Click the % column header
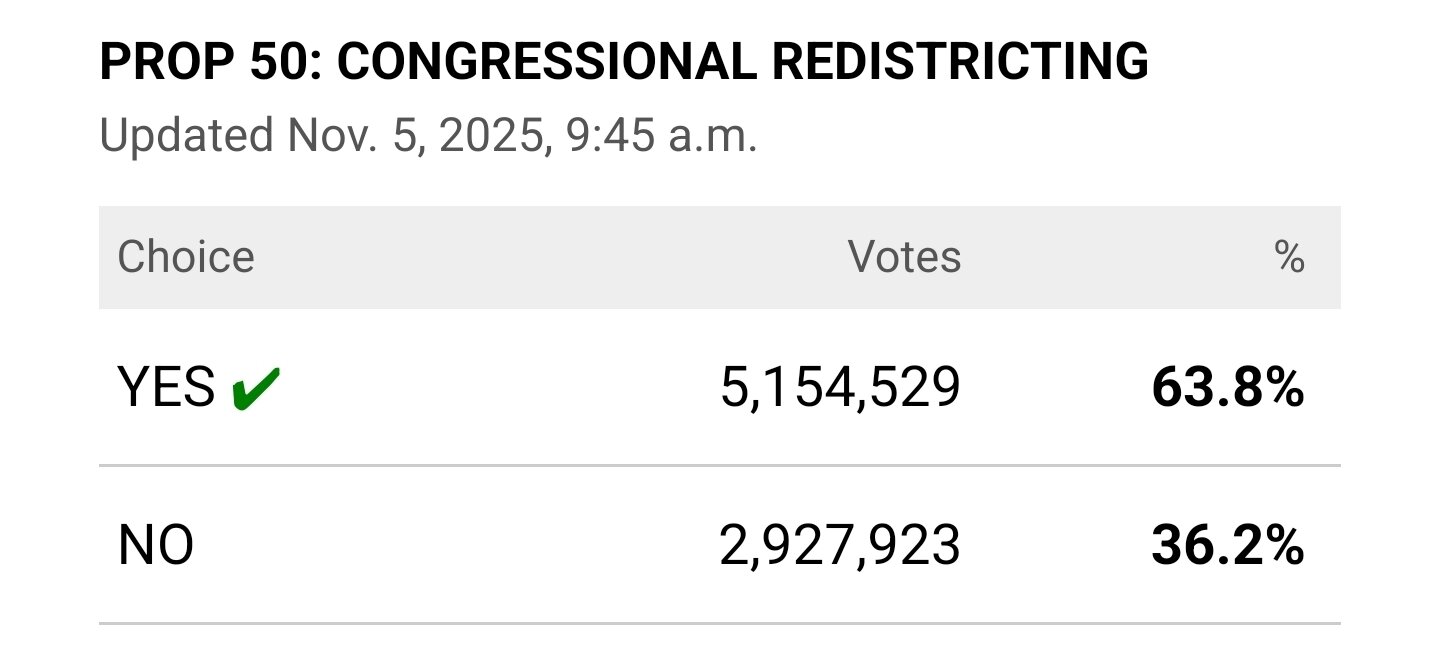Viewport: 1440px width, 652px height. coord(1289,257)
